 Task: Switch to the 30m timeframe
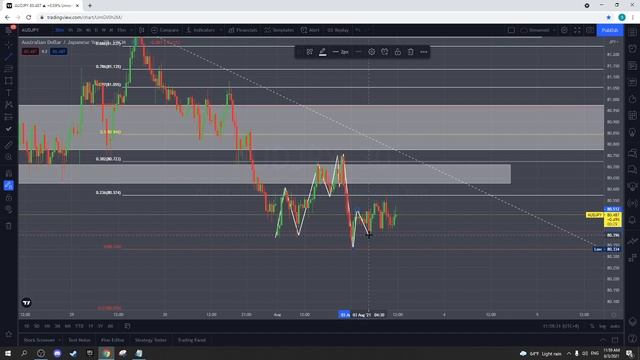pyautogui.click(x=60, y=30)
